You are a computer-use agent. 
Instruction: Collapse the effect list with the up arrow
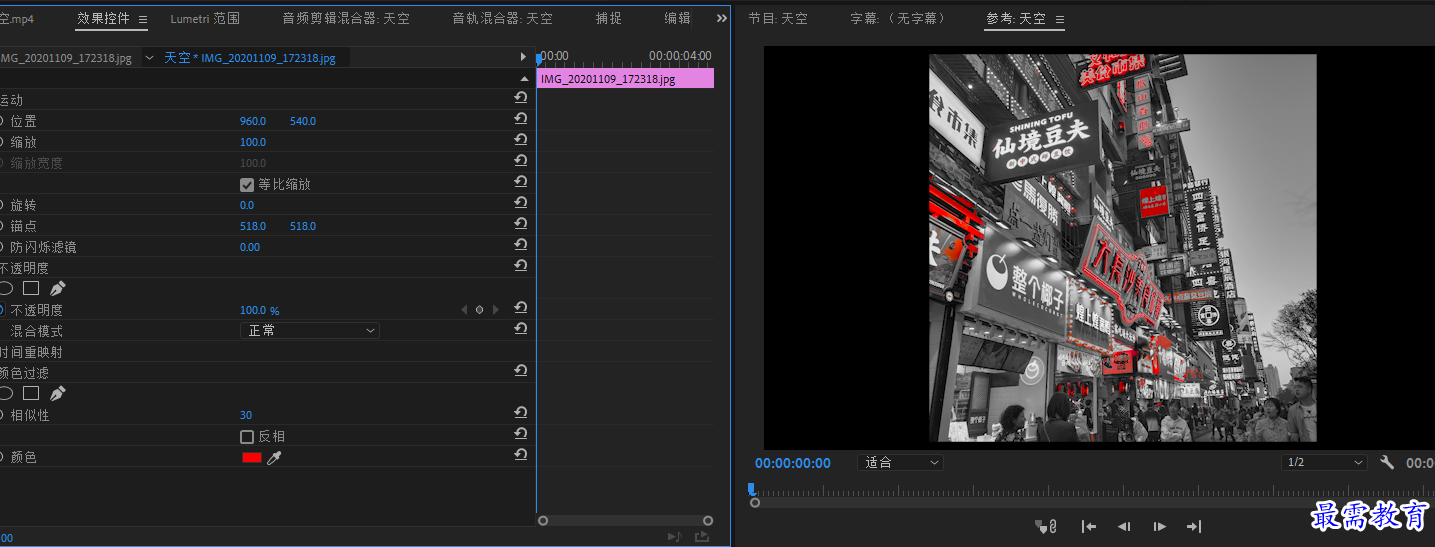tap(524, 78)
